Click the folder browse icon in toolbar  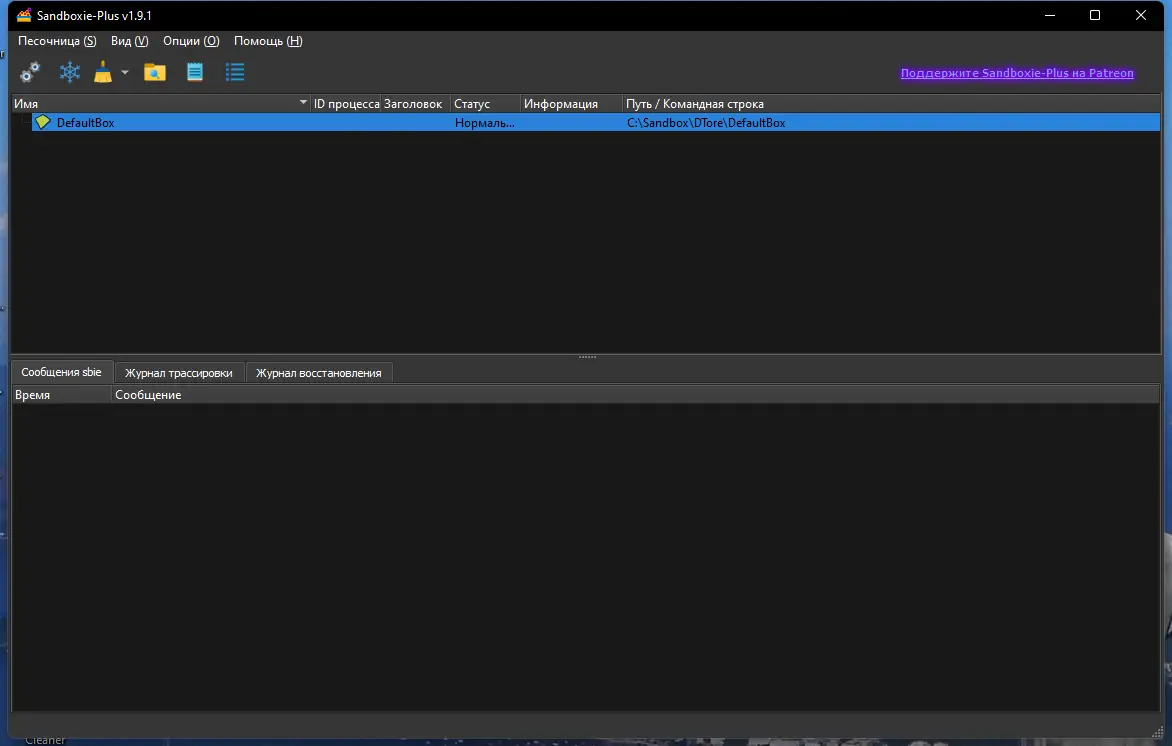[x=155, y=73]
